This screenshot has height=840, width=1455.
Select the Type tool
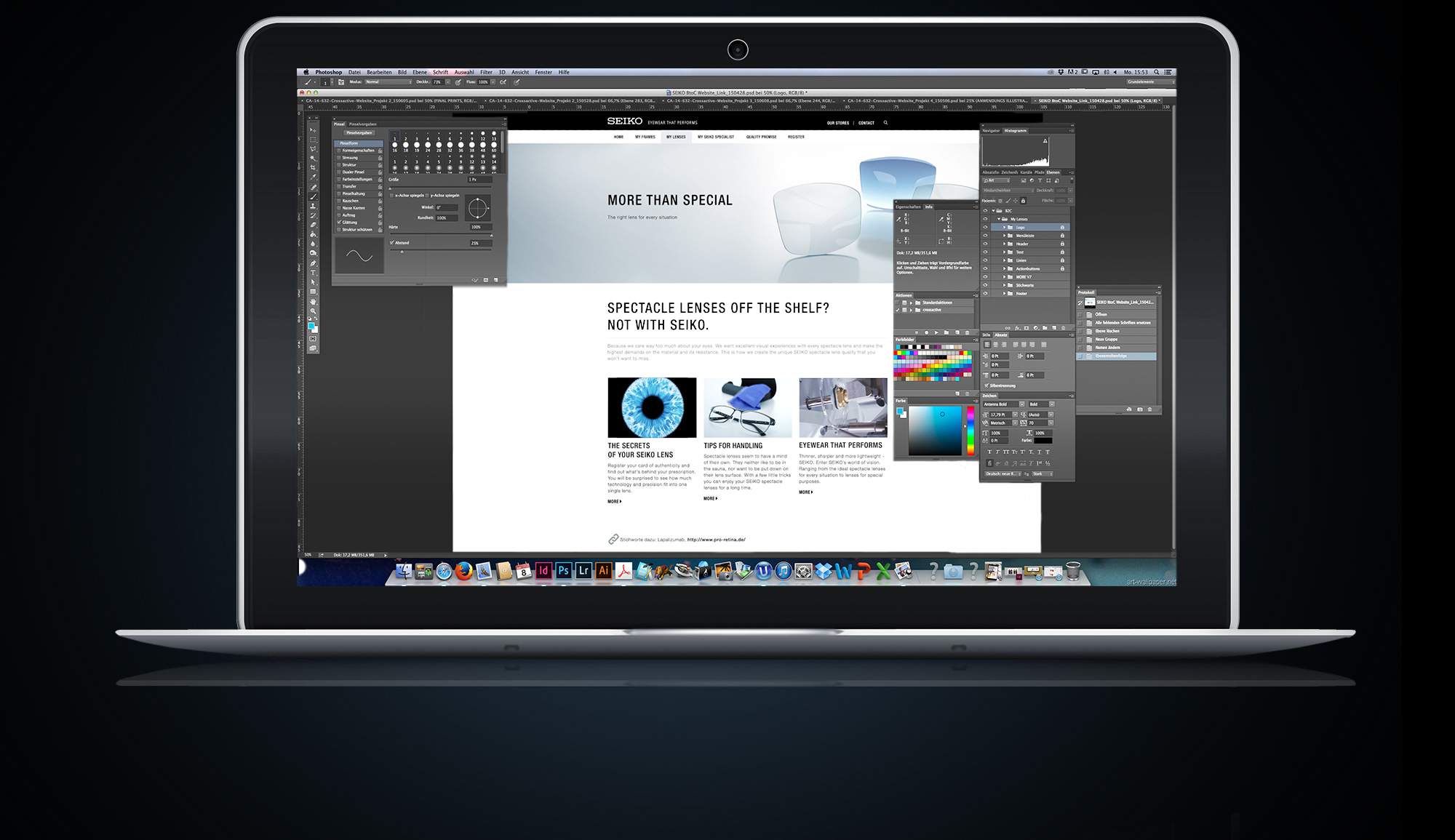pyautogui.click(x=313, y=273)
